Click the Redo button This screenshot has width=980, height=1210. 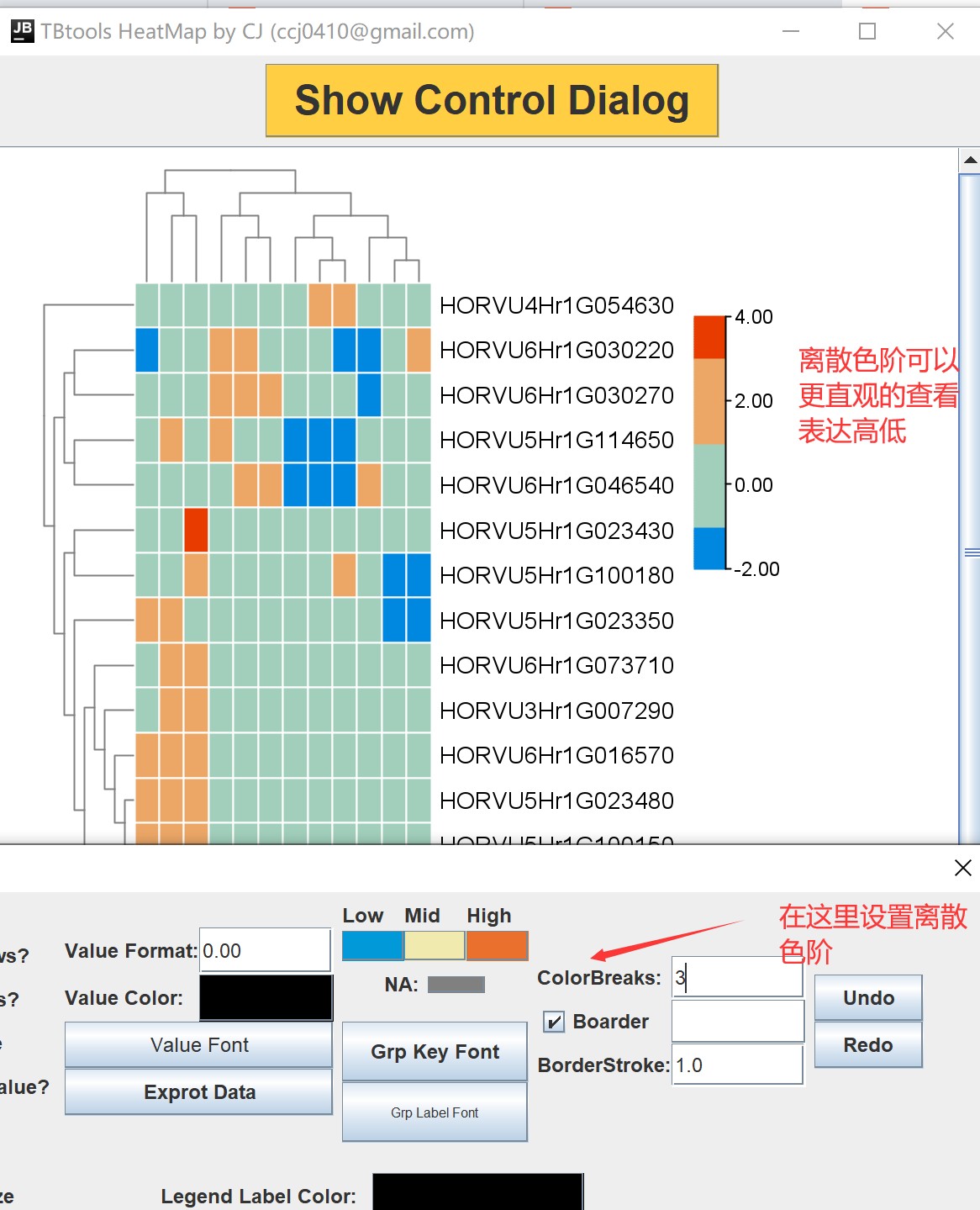tap(867, 1044)
